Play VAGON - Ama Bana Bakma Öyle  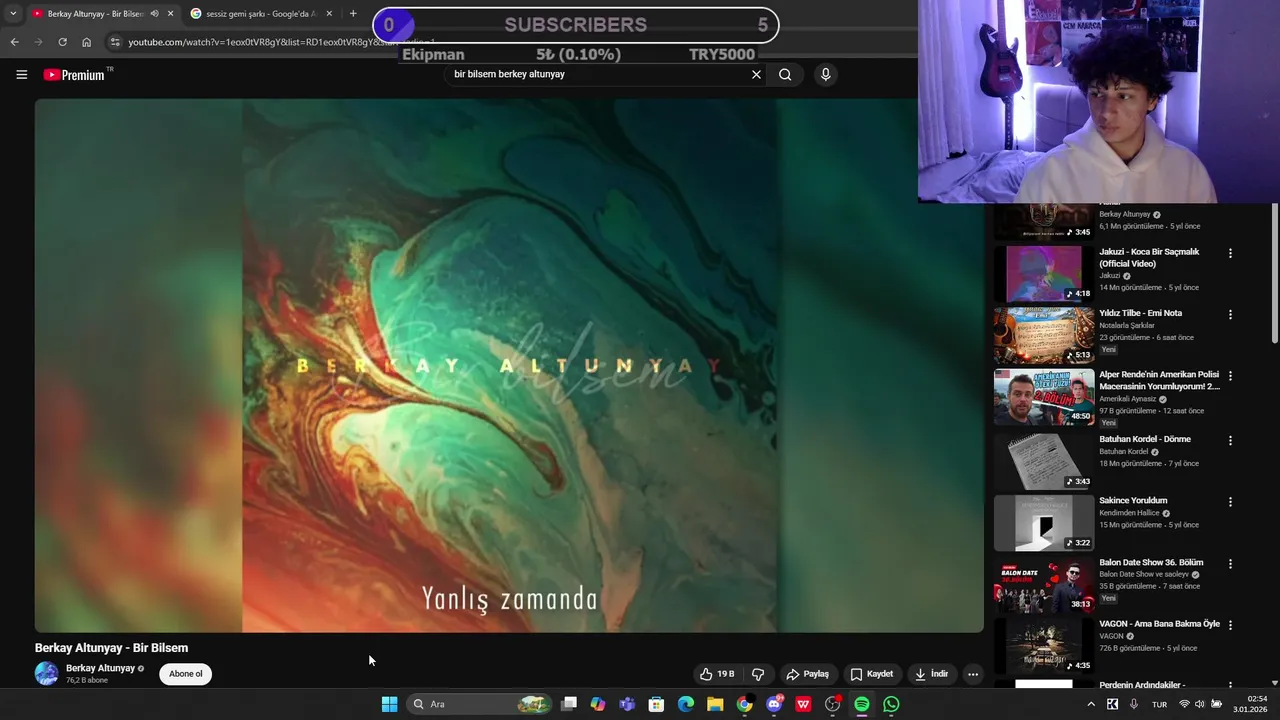coord(1043,646)
